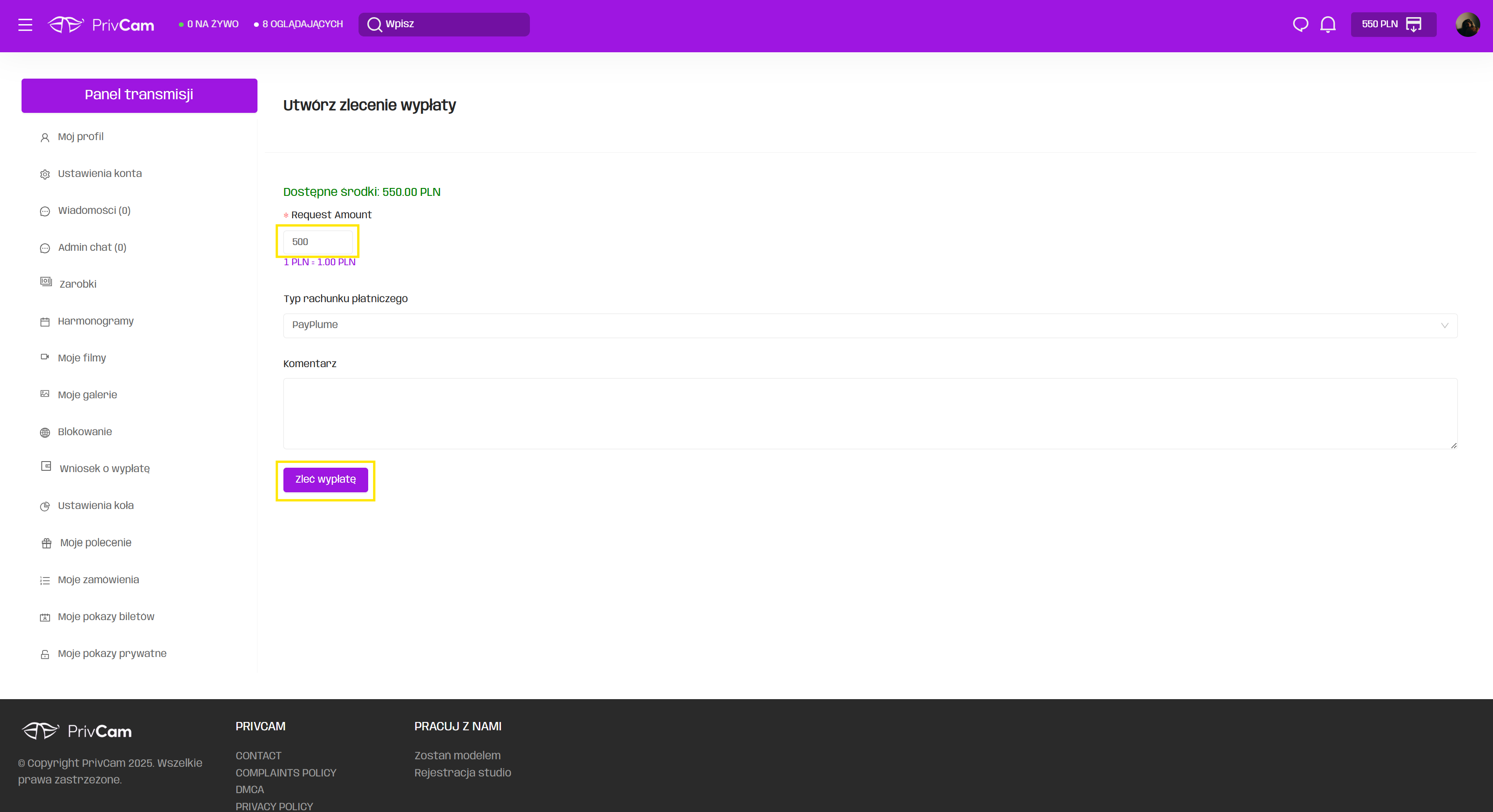1493x812 pixels.
Task: Open the Zostań modelem footer link
Action: (x=457, y=755)
